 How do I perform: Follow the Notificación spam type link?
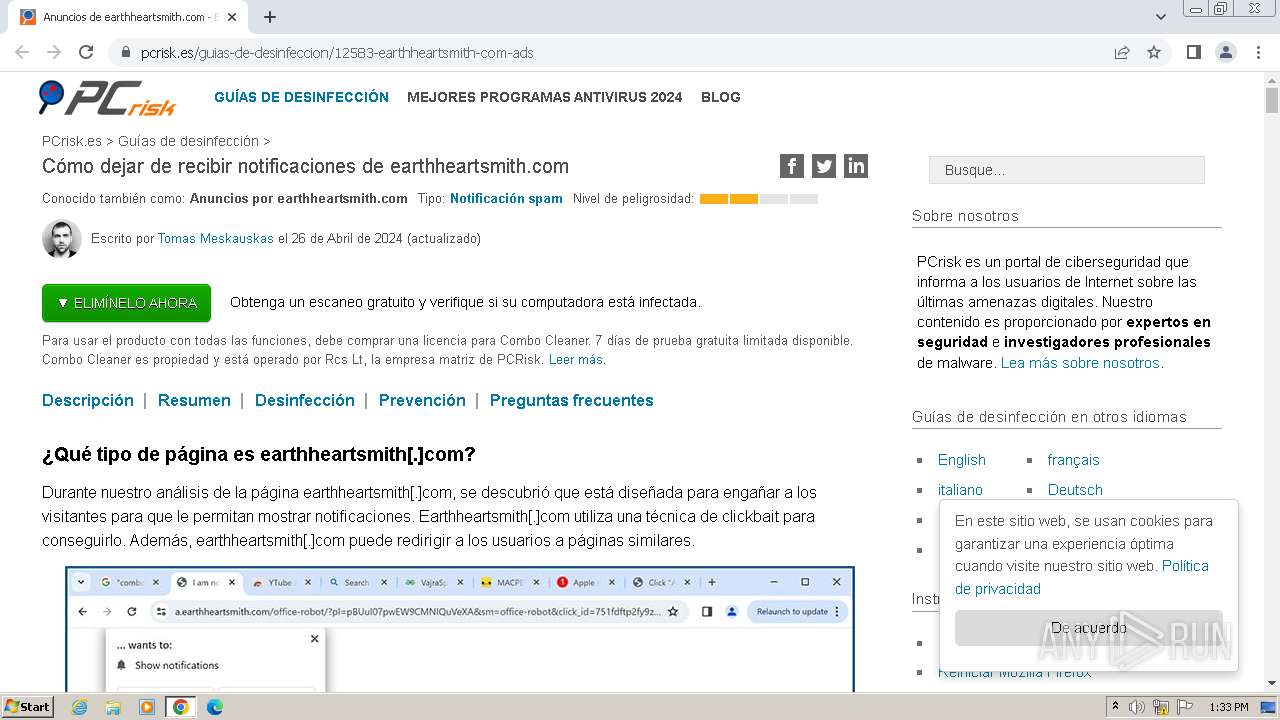point(506,198)
